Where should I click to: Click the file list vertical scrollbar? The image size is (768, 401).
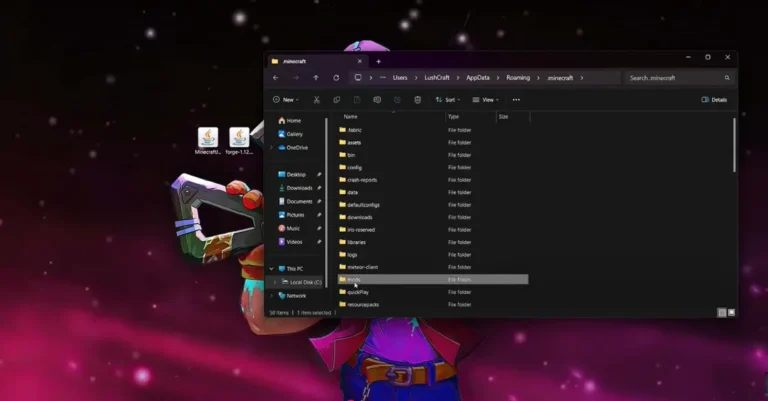point(734,145)
